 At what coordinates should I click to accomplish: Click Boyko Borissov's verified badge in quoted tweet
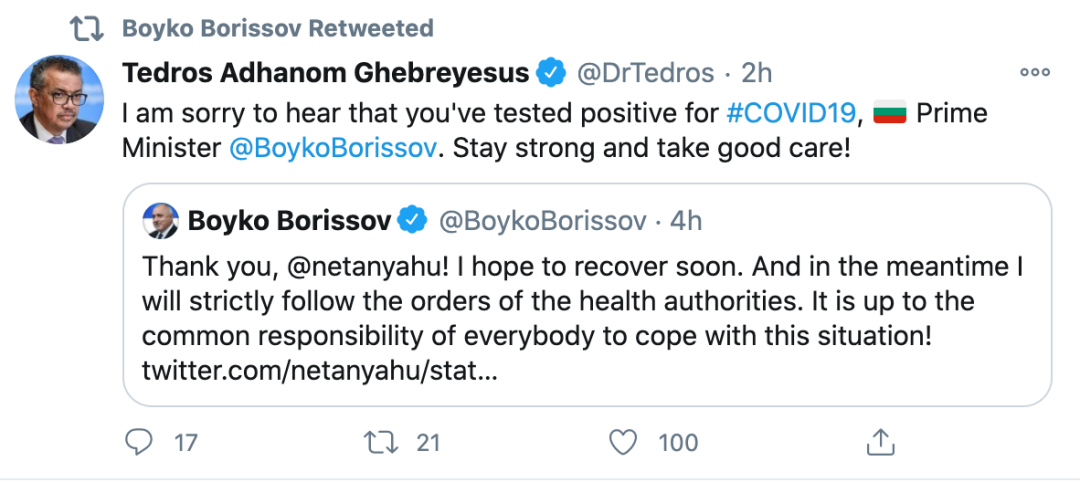click(414, 220)
